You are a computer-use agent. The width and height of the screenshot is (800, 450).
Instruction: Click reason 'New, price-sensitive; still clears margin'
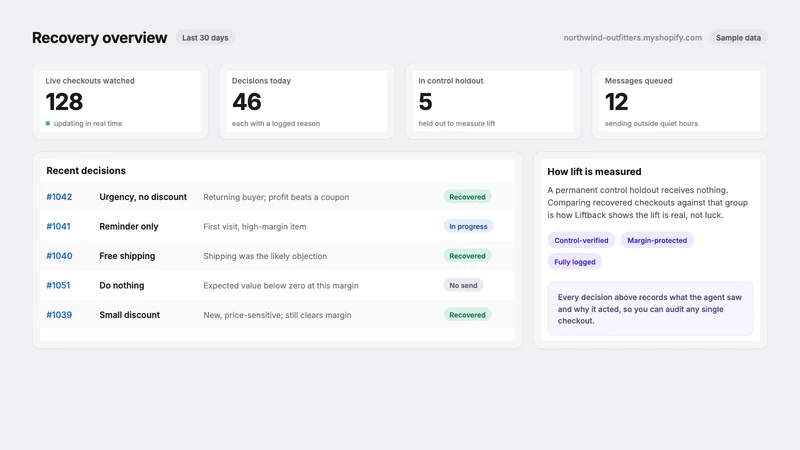277,315
